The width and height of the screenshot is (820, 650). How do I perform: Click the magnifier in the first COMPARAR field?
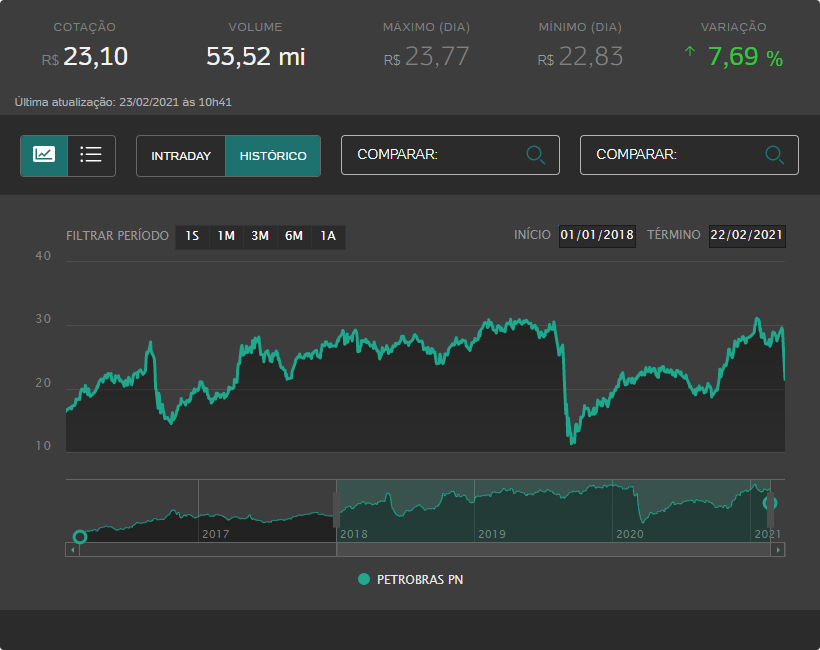pyautogui.click(x=536, y=155)
